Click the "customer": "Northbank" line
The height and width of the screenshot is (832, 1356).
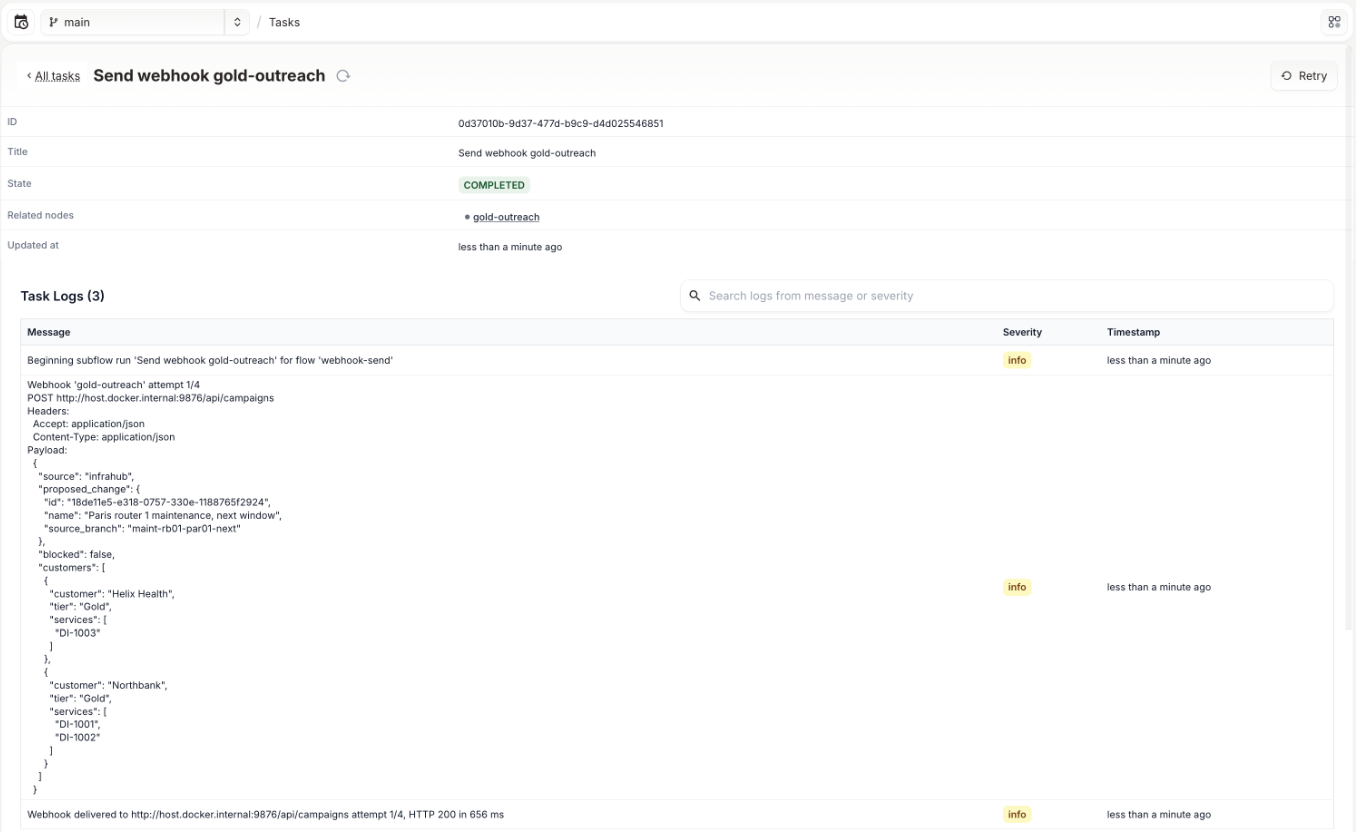coord(108,686)
